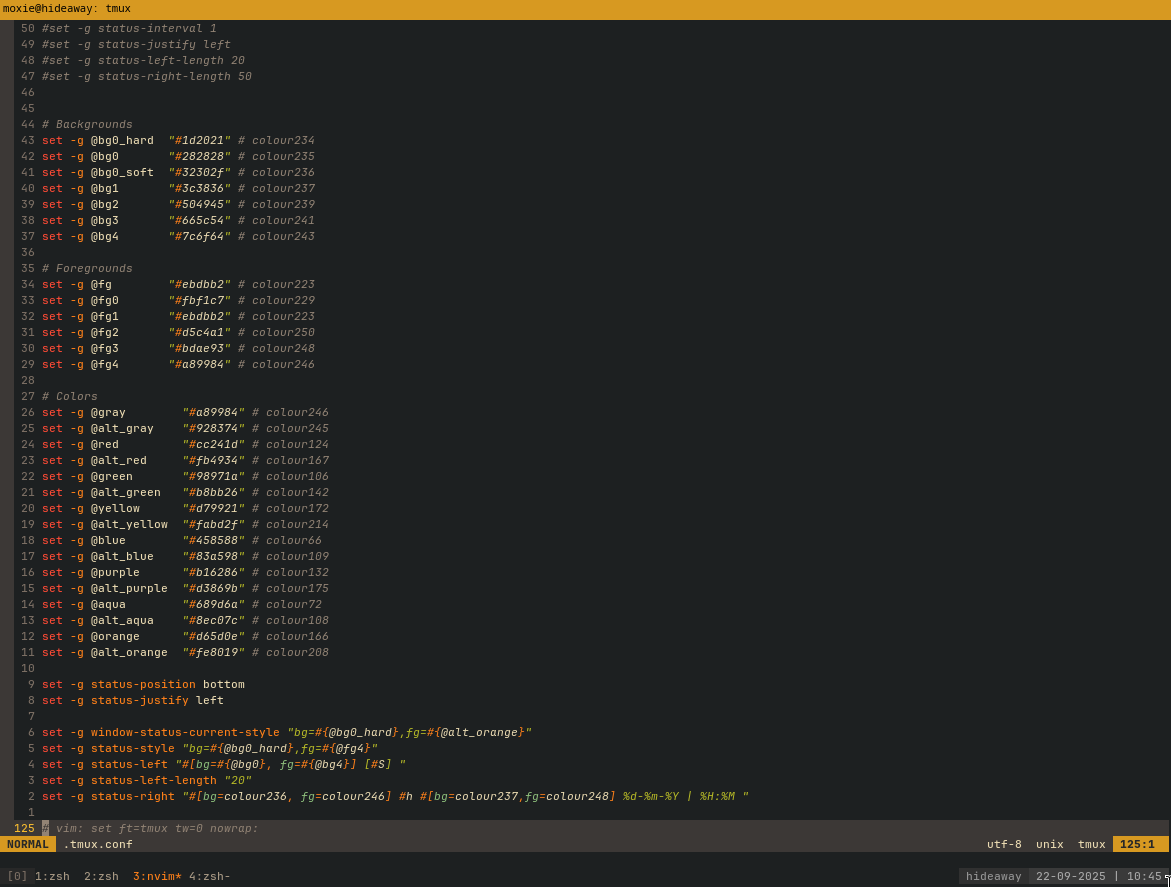Click the moxie@hideaway: tmux title bar

pyautogui.click(x=67, y=9)
